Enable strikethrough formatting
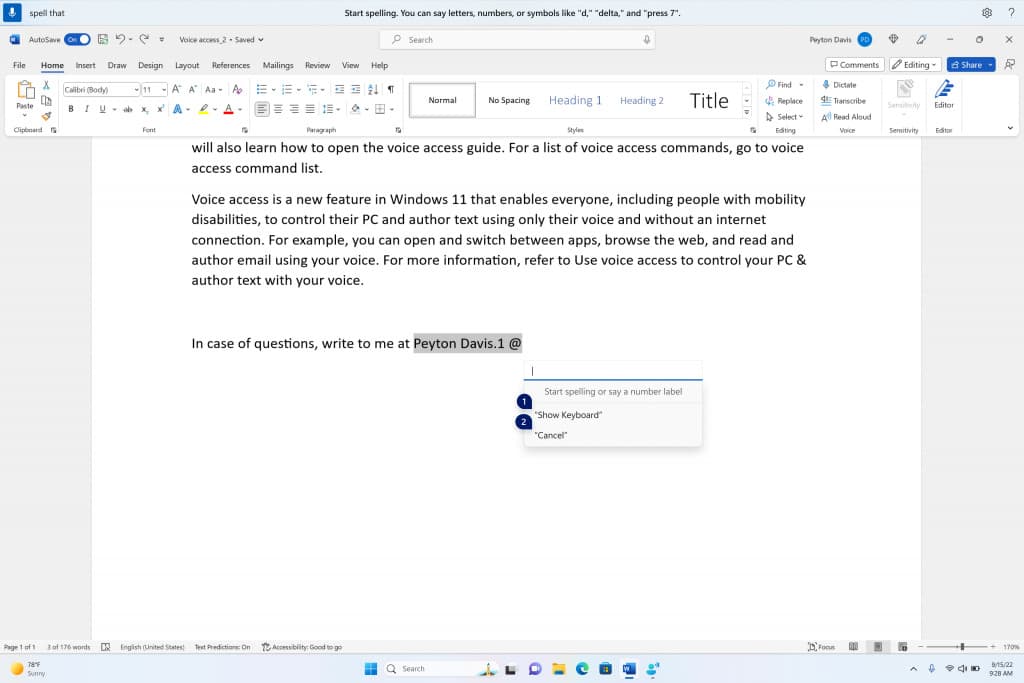Image resolution: width=1024 pixels, height=683 pixels. [x=127, y=108]
